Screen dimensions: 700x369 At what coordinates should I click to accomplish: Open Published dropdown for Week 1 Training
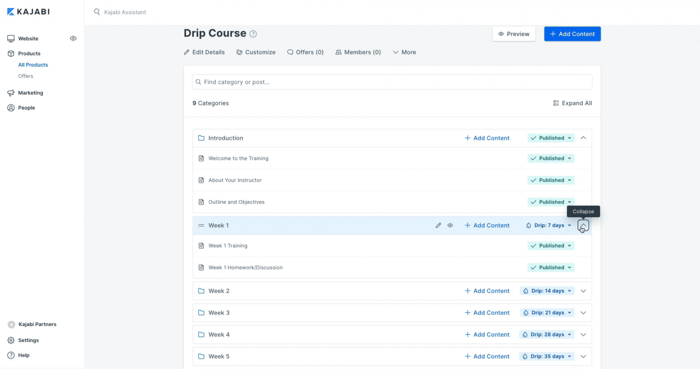551,246
